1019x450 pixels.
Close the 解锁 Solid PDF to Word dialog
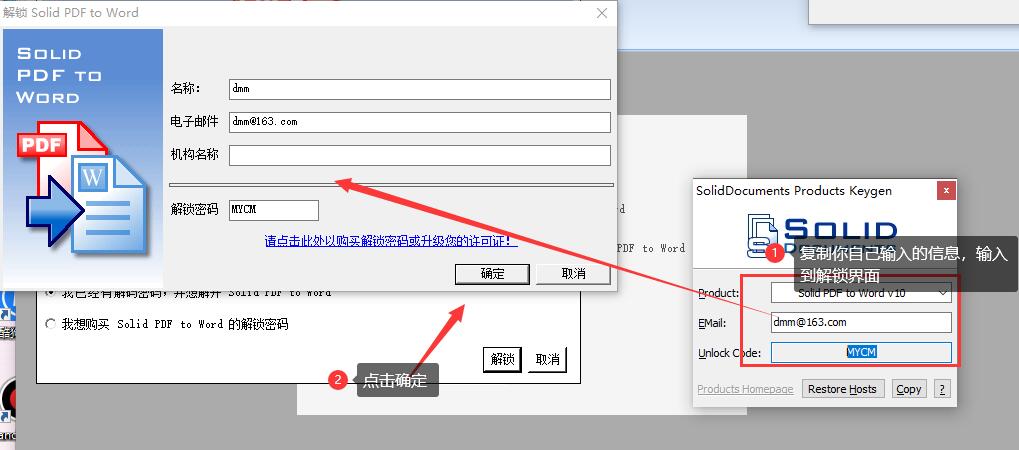click(x=602, y=13)
